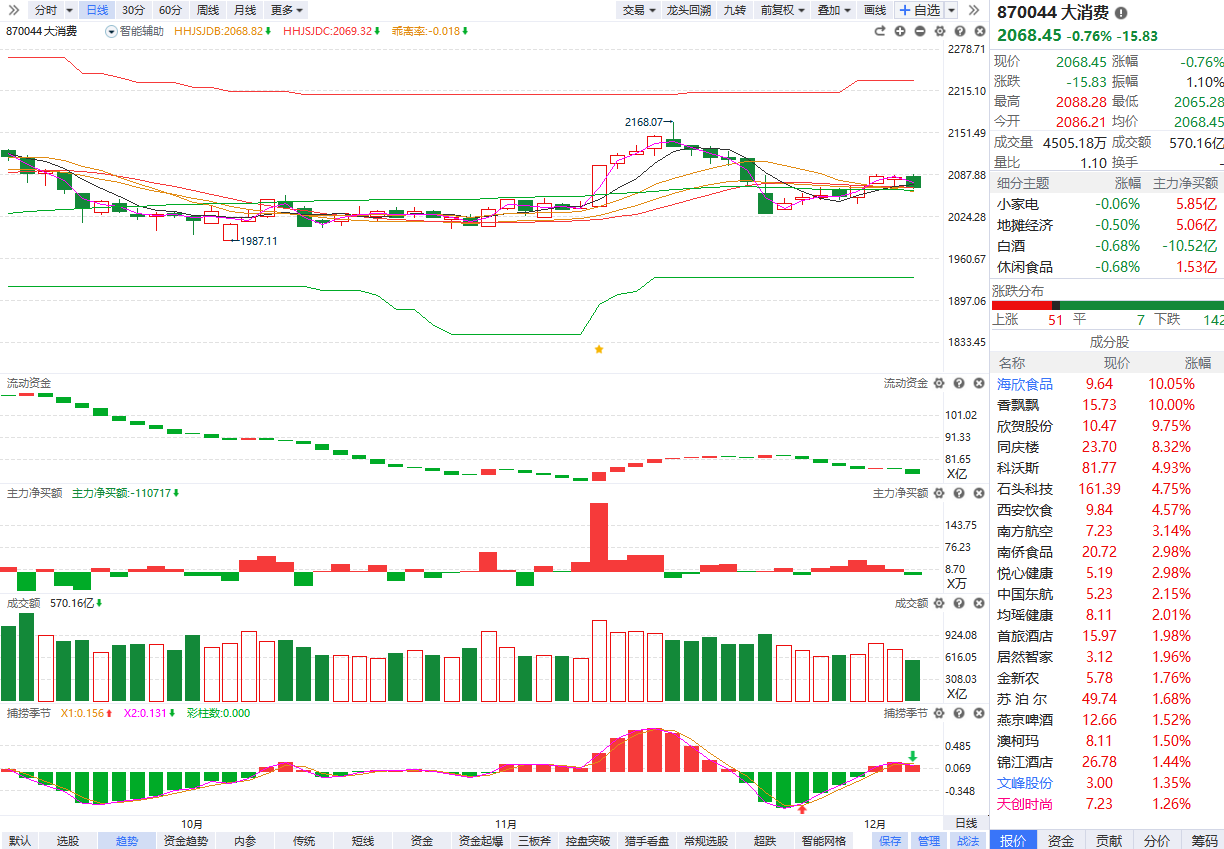The height and width of the screenshot is (849, 1224).
Task: Switch to 贡献 tab in right panel
Action: click(1109, 841)
